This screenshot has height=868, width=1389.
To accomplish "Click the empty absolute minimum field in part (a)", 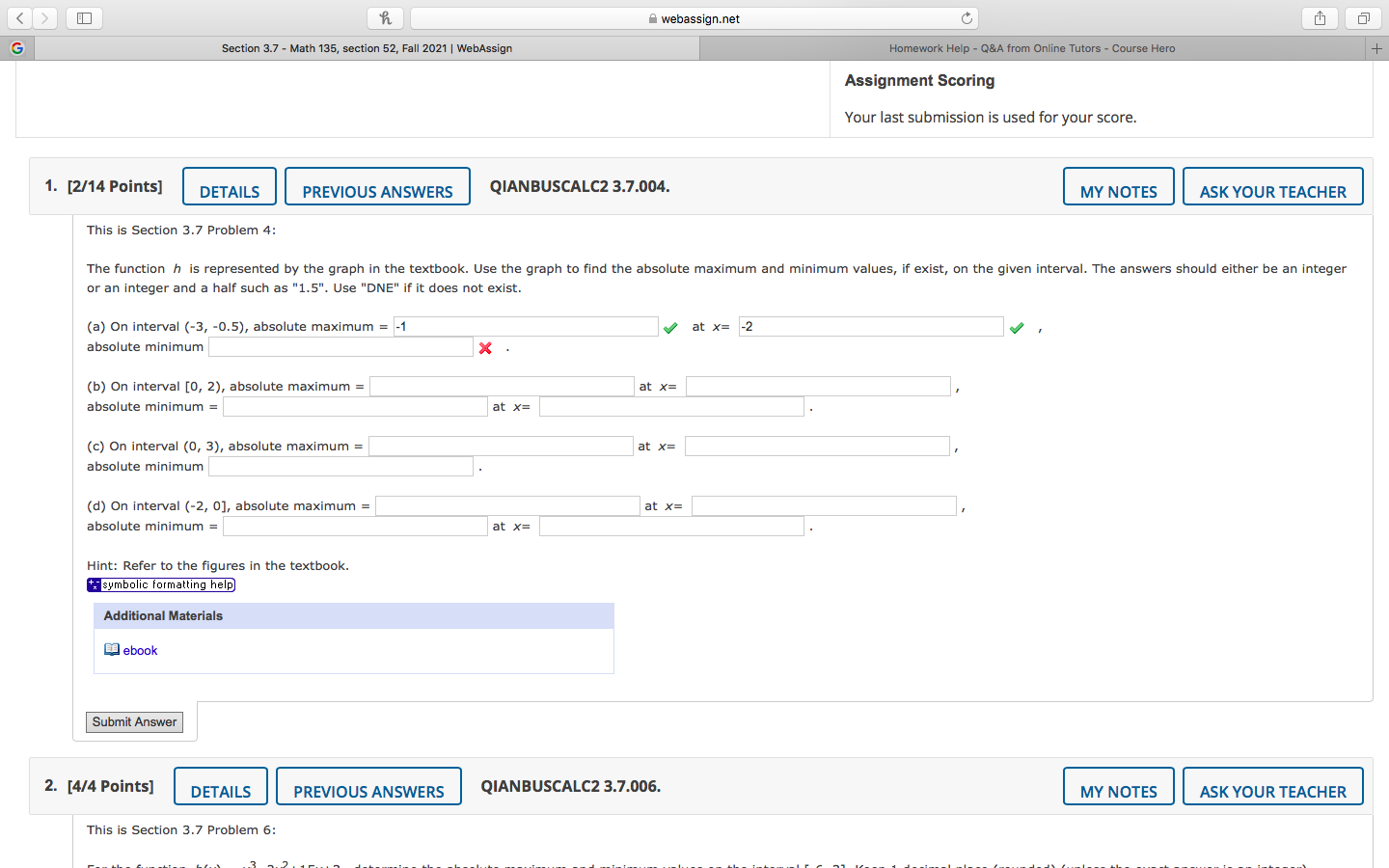I will 340,346.
